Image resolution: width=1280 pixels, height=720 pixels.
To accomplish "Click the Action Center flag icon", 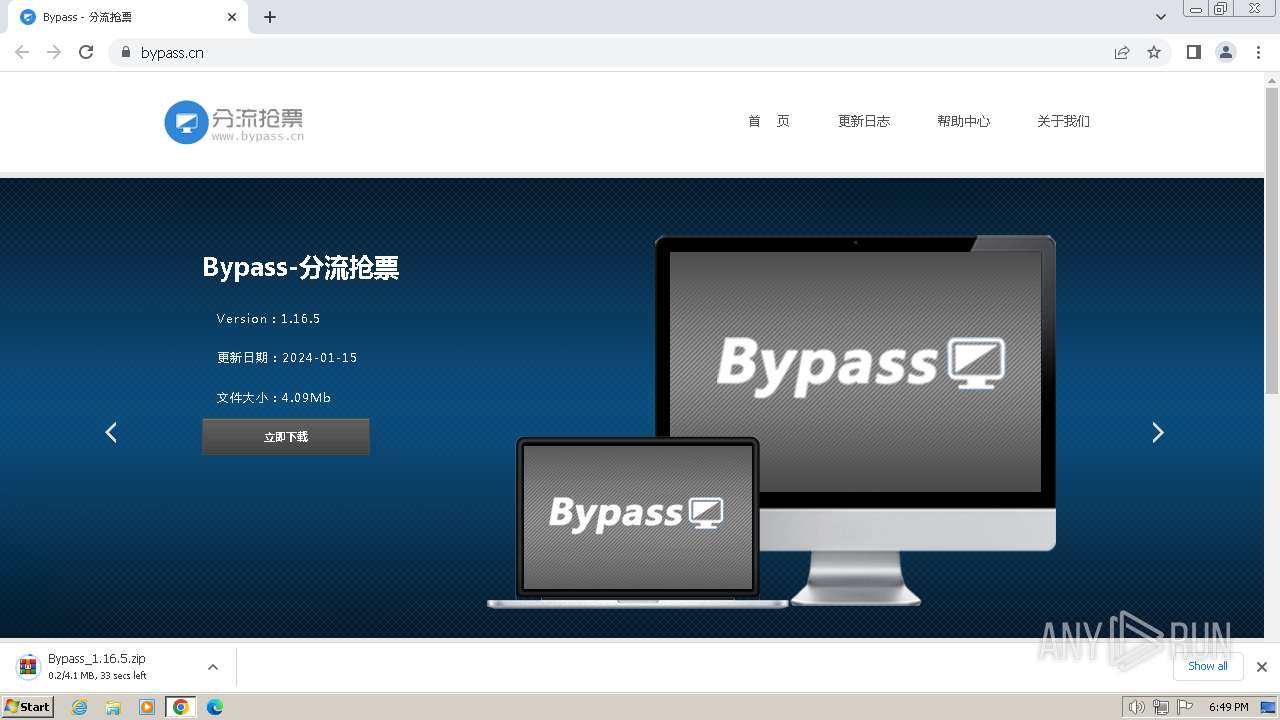I will pyautogui.click(x=1185, y=707).
